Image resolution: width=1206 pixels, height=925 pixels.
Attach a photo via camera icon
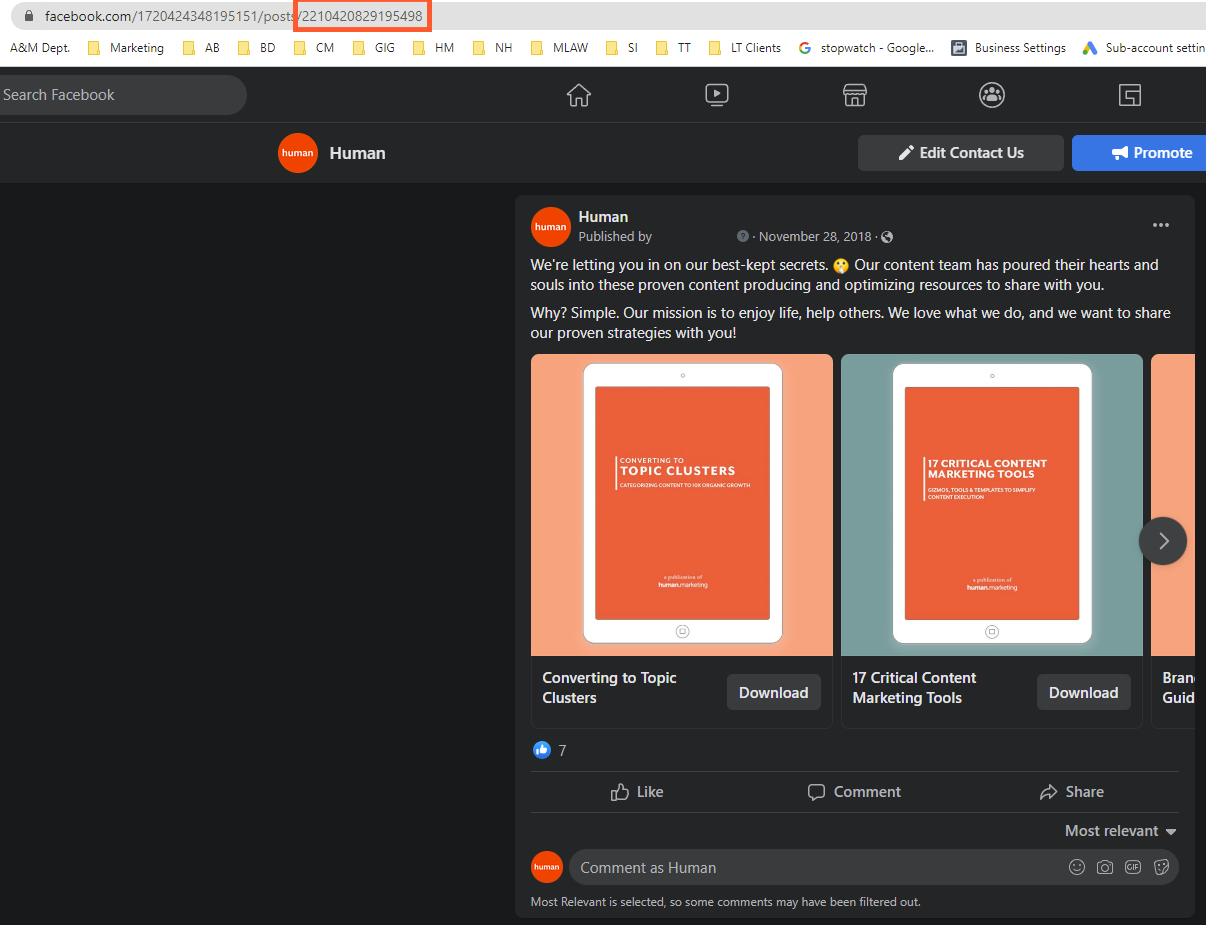coord(1105,867)
